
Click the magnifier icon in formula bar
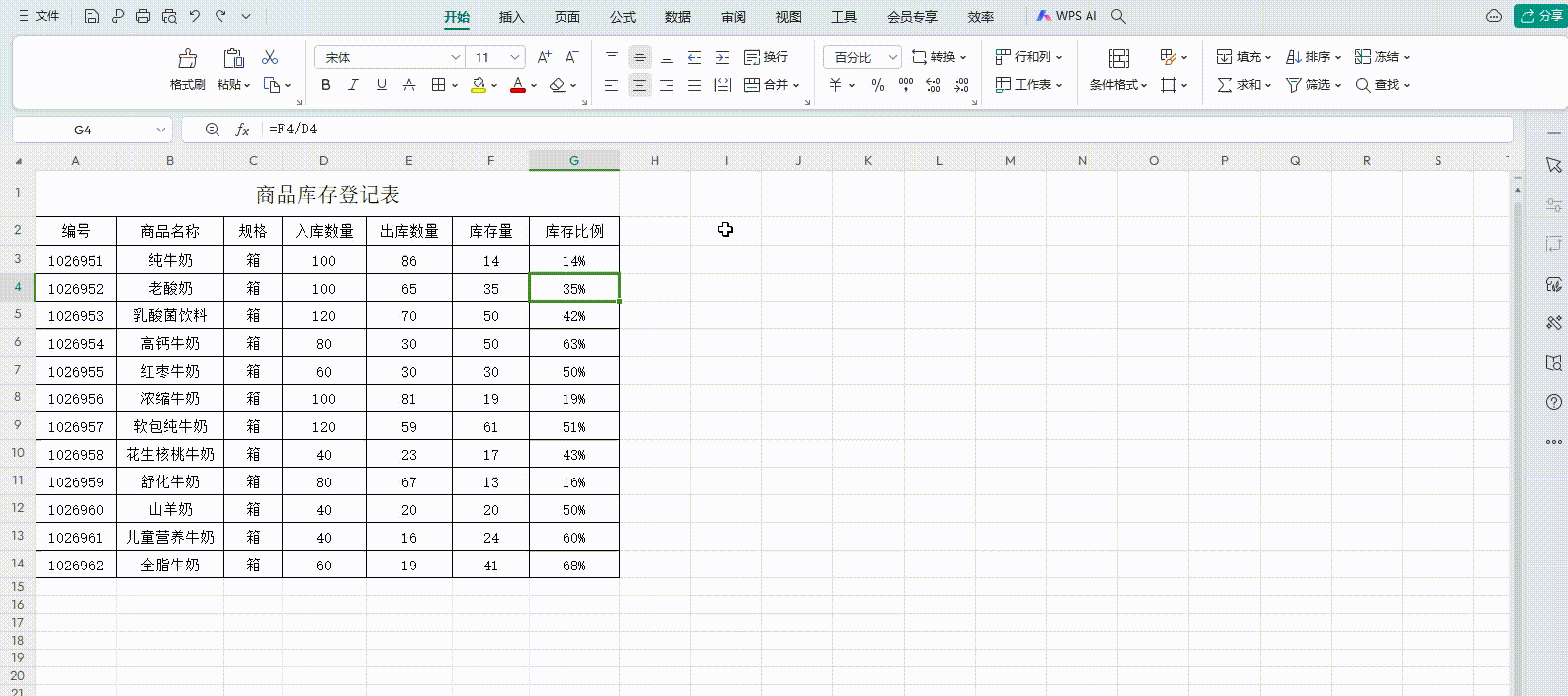(212, 130)
